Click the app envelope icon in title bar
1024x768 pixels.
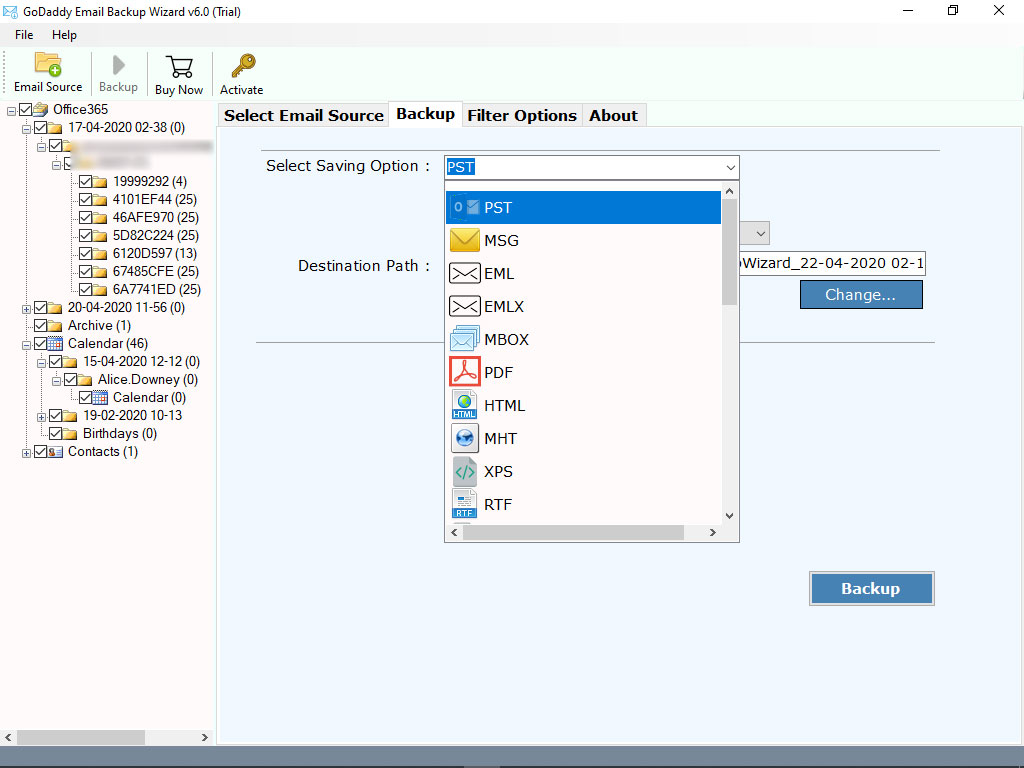(x=10, y=11)
